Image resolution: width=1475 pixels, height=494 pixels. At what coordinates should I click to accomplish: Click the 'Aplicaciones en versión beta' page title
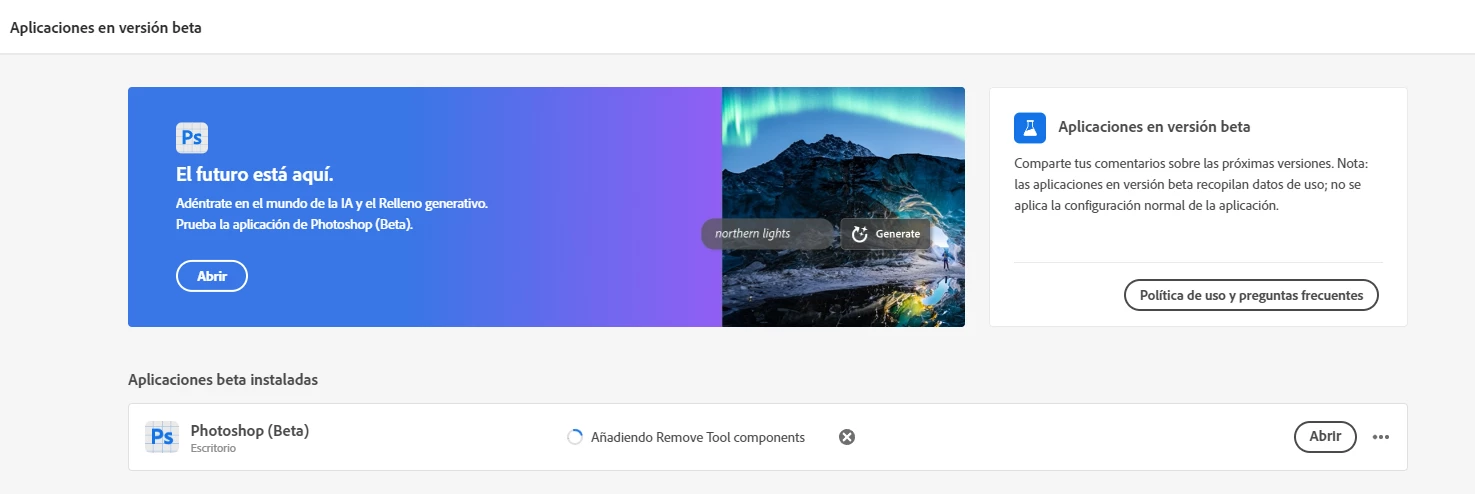click(x=106, y=28)
